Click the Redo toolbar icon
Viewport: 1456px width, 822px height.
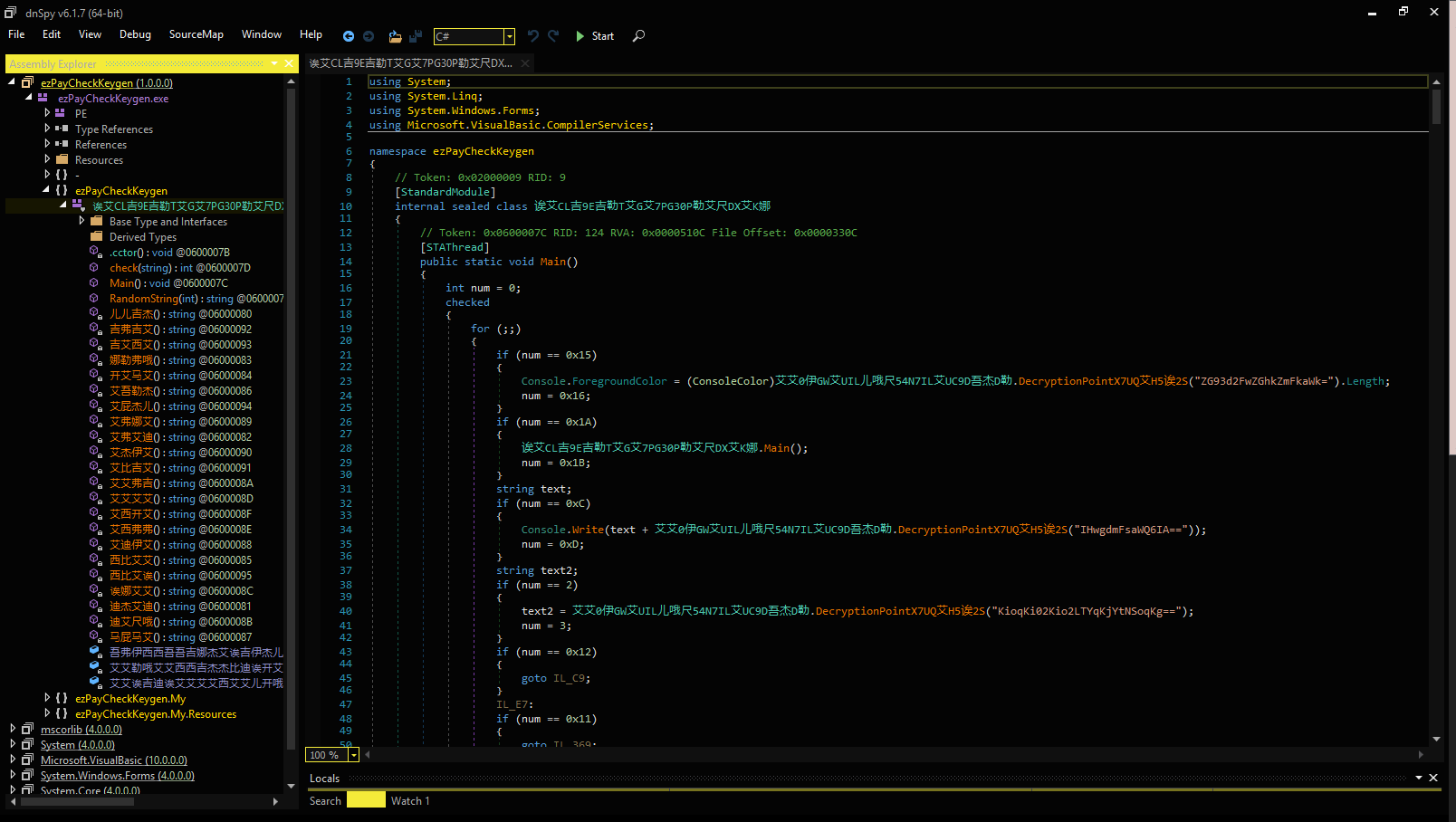[553, 36]
